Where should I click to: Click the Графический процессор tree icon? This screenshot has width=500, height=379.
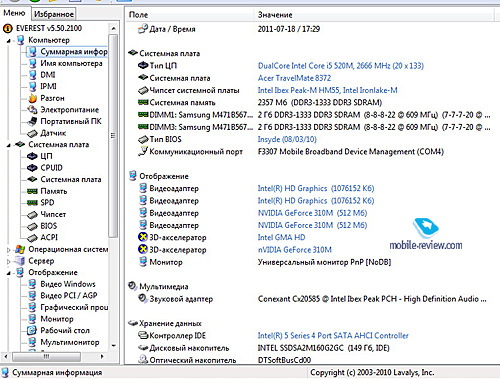click(32, 307)
